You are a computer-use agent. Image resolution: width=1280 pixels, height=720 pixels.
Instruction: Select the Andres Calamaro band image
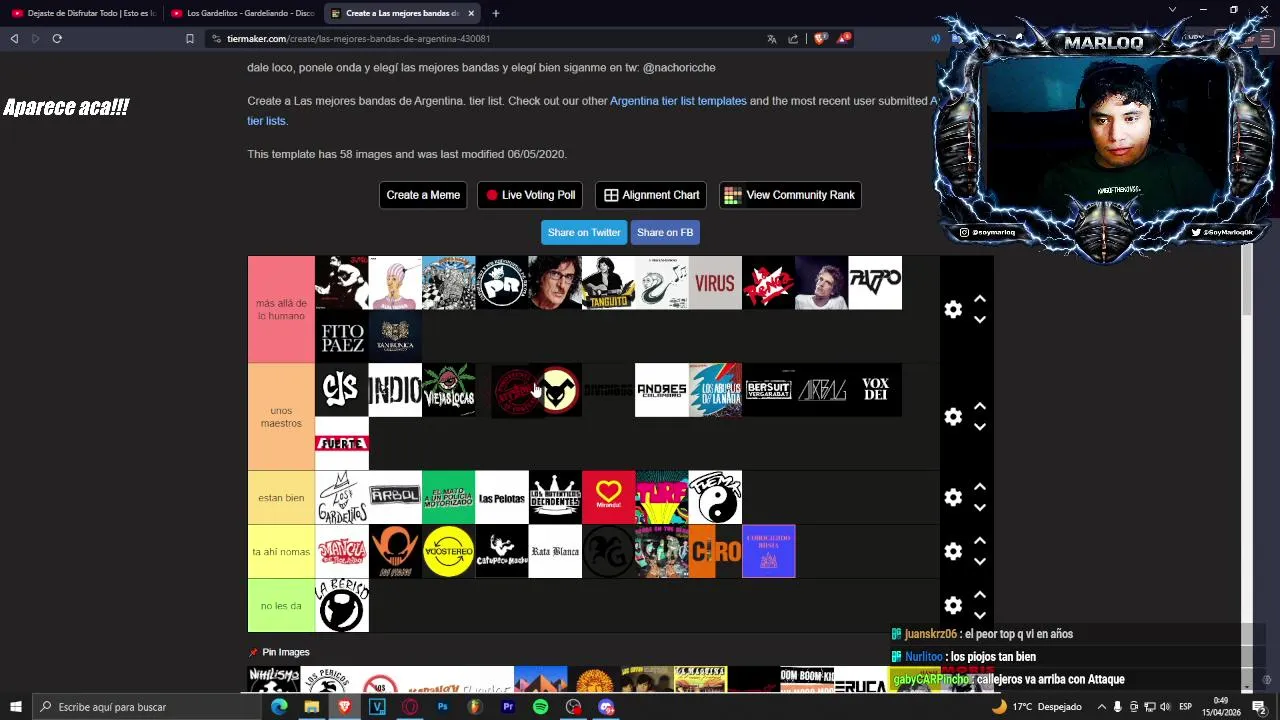(x=662, y=390)
